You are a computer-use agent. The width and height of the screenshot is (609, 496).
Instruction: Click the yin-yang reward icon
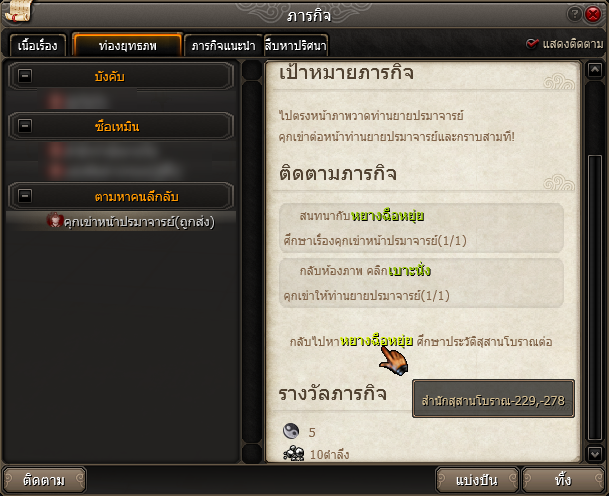click(x=291, y=431)
